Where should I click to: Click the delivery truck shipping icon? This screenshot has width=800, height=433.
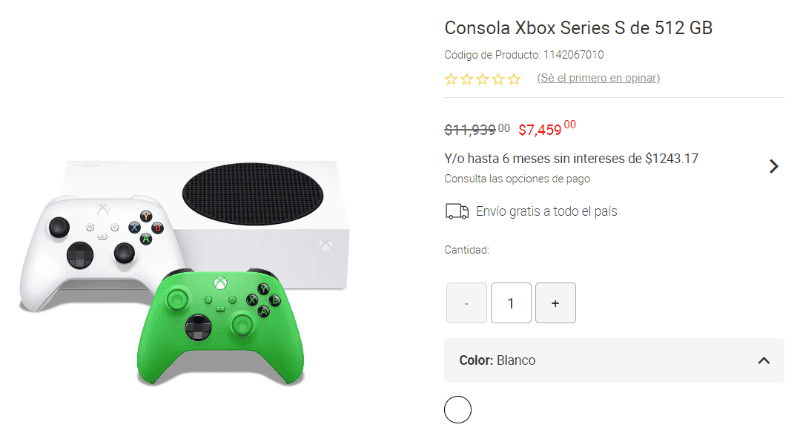click(457, 211)
